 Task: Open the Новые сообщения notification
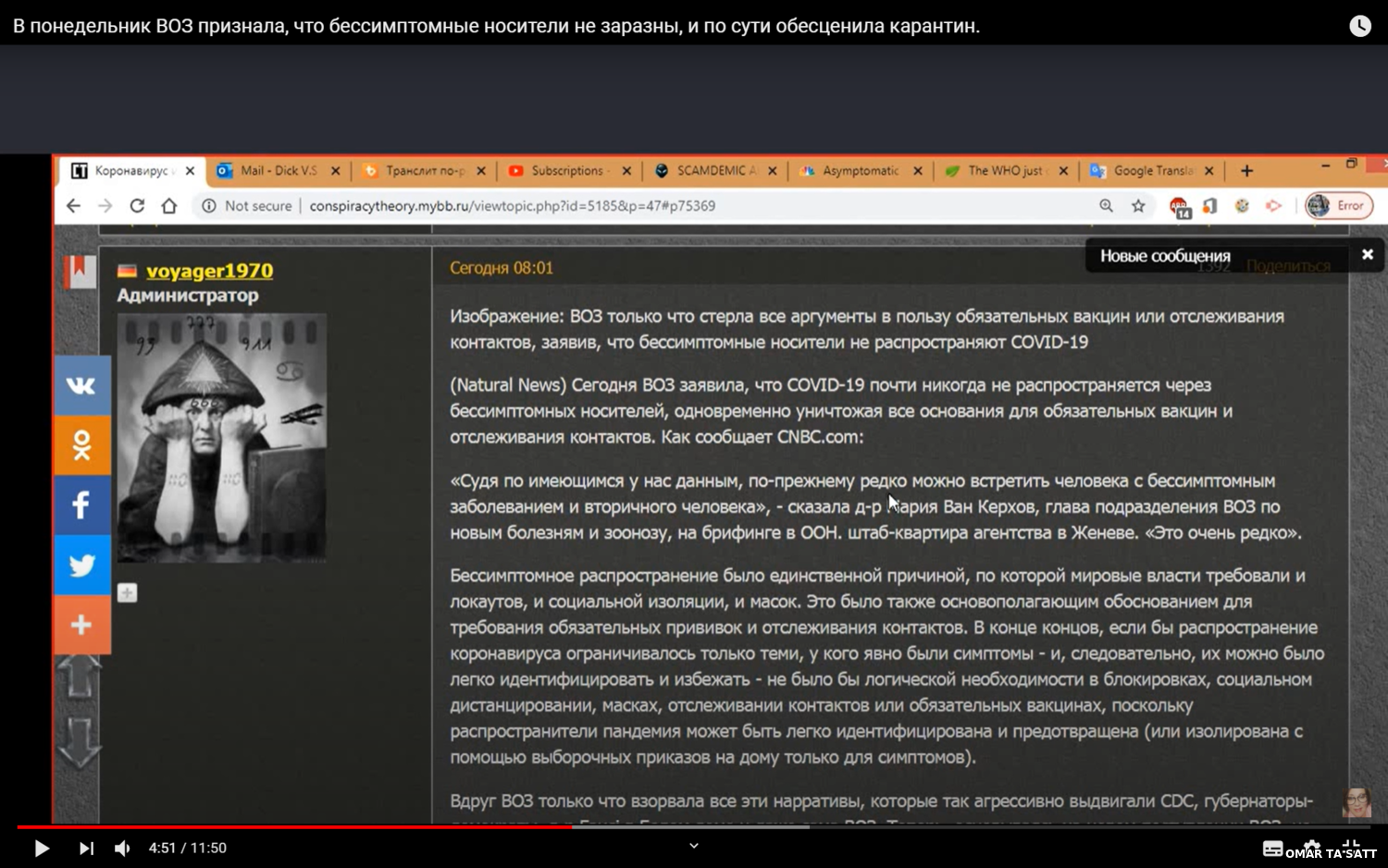tap(1165, 255)
